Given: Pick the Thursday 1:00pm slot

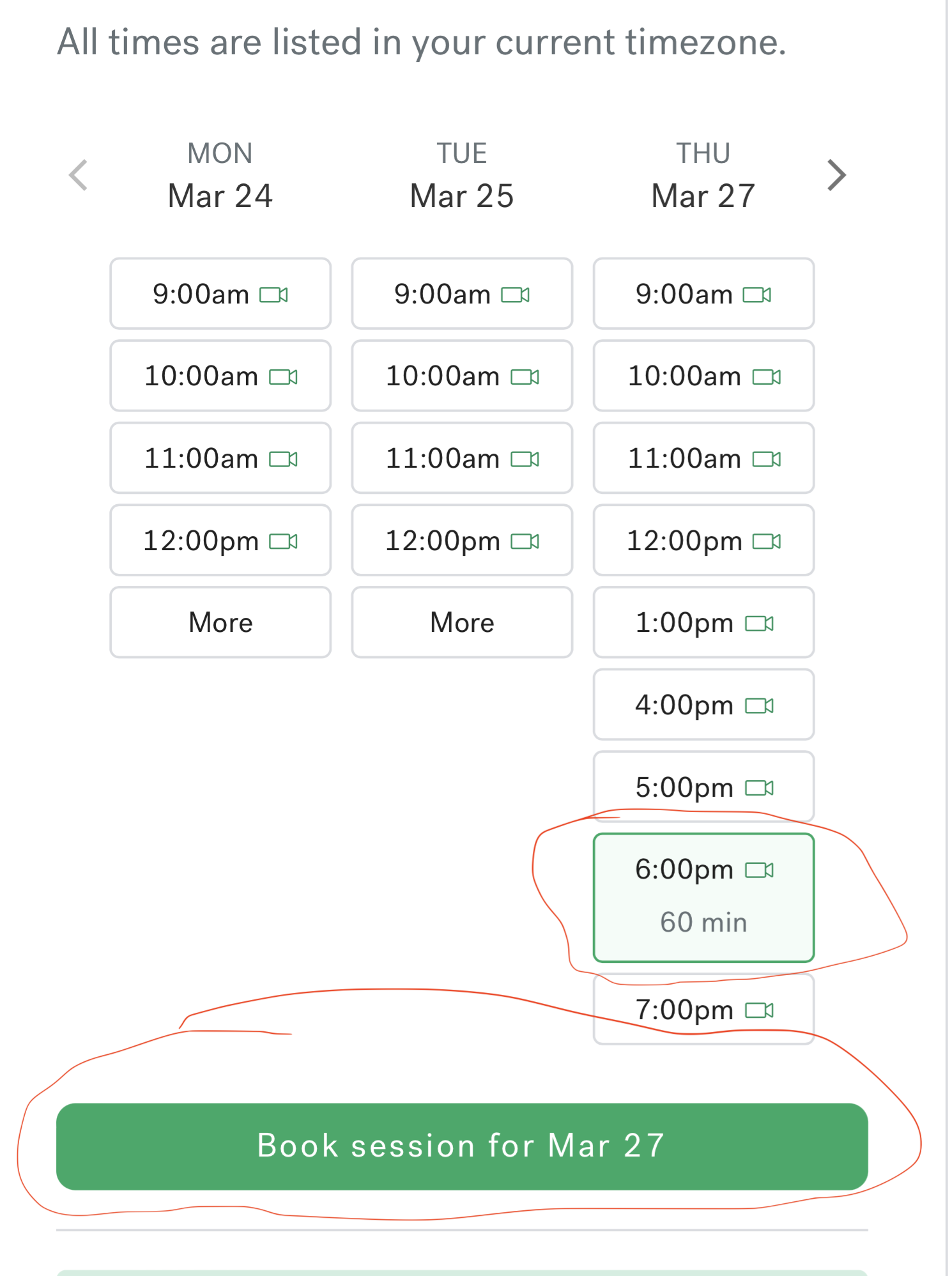Looking at the screenshot, I should 703,622.
